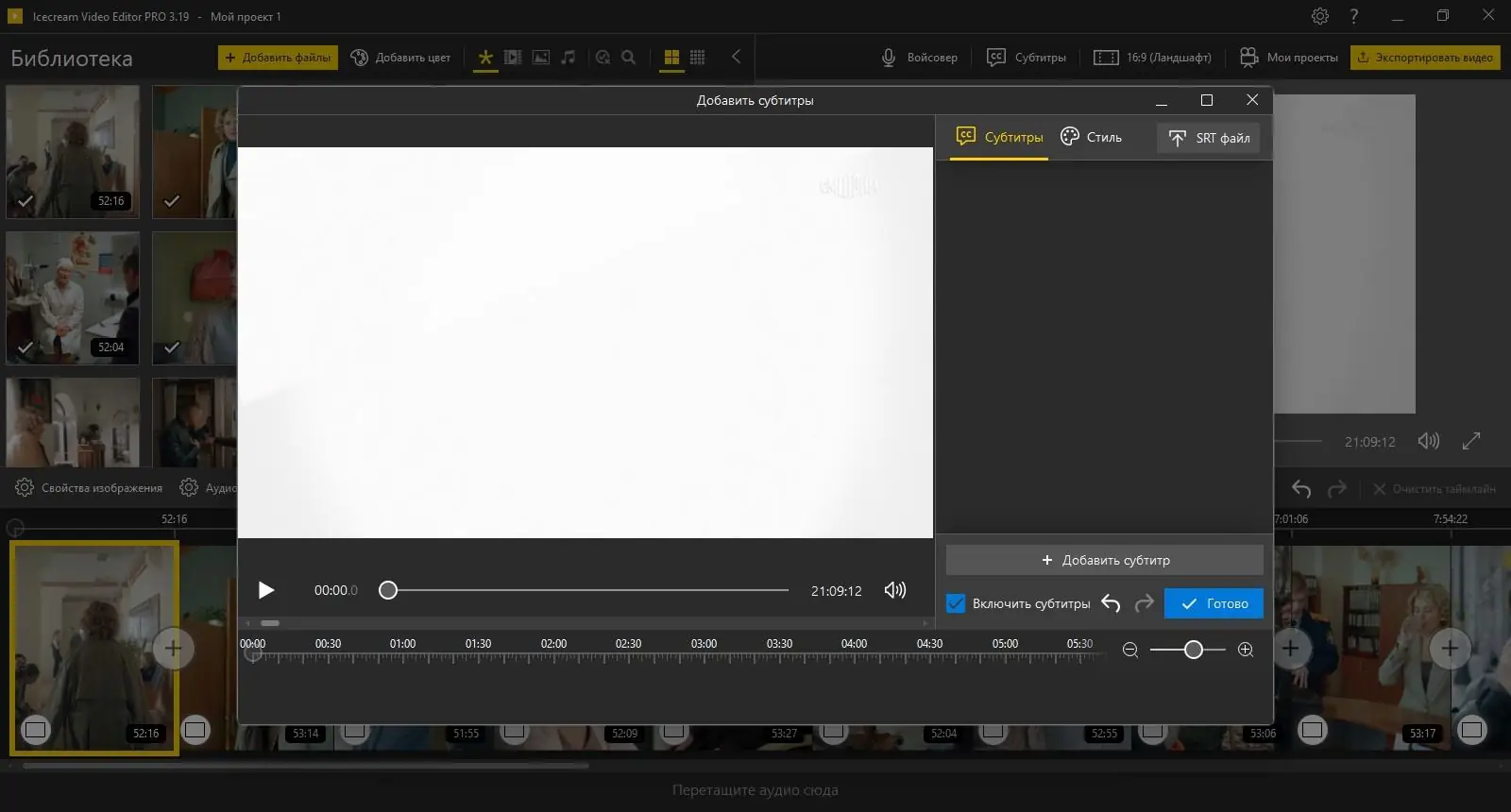Viewport: 1511px width, 812px height.
Task: Confirm with the Готово button
Action: click(x=1214, y=603)
